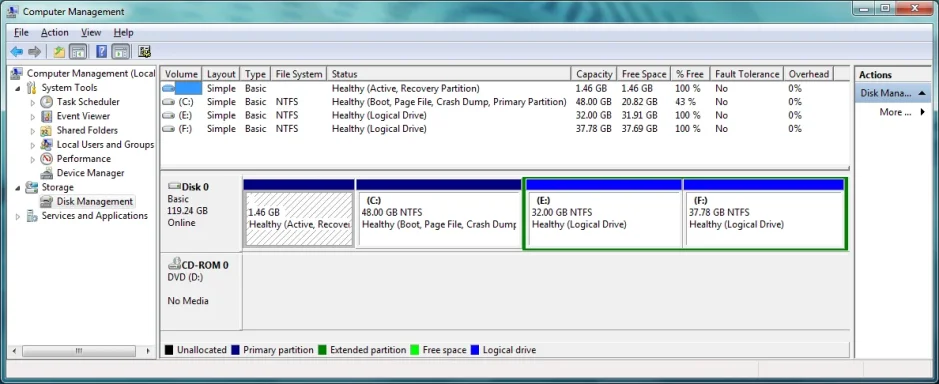
Task: Click the Disk 0 hard drive icon
Action: [x=174, y=186]
